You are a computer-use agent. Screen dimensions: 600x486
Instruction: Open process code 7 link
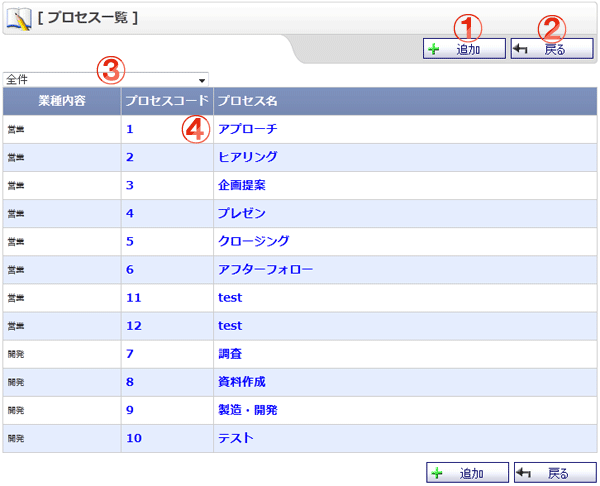coord(130,354)
